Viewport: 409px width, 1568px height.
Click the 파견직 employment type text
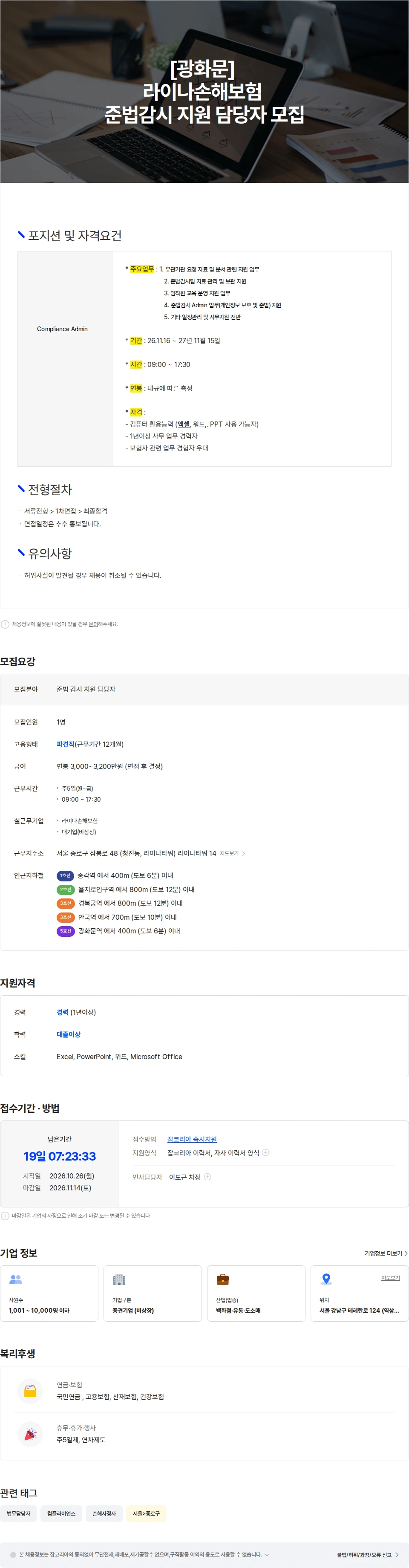coord(65,744)
